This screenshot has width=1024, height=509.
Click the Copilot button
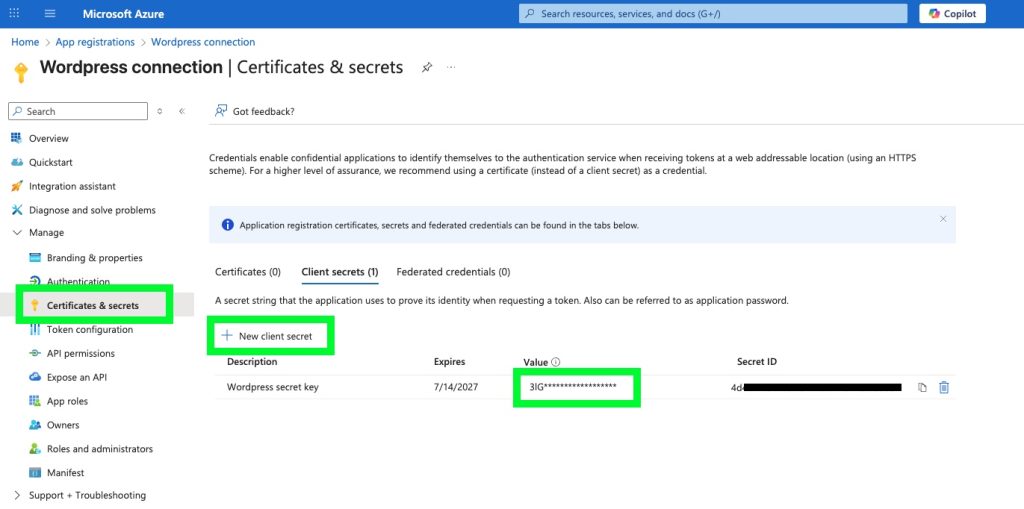pos(952,14)
